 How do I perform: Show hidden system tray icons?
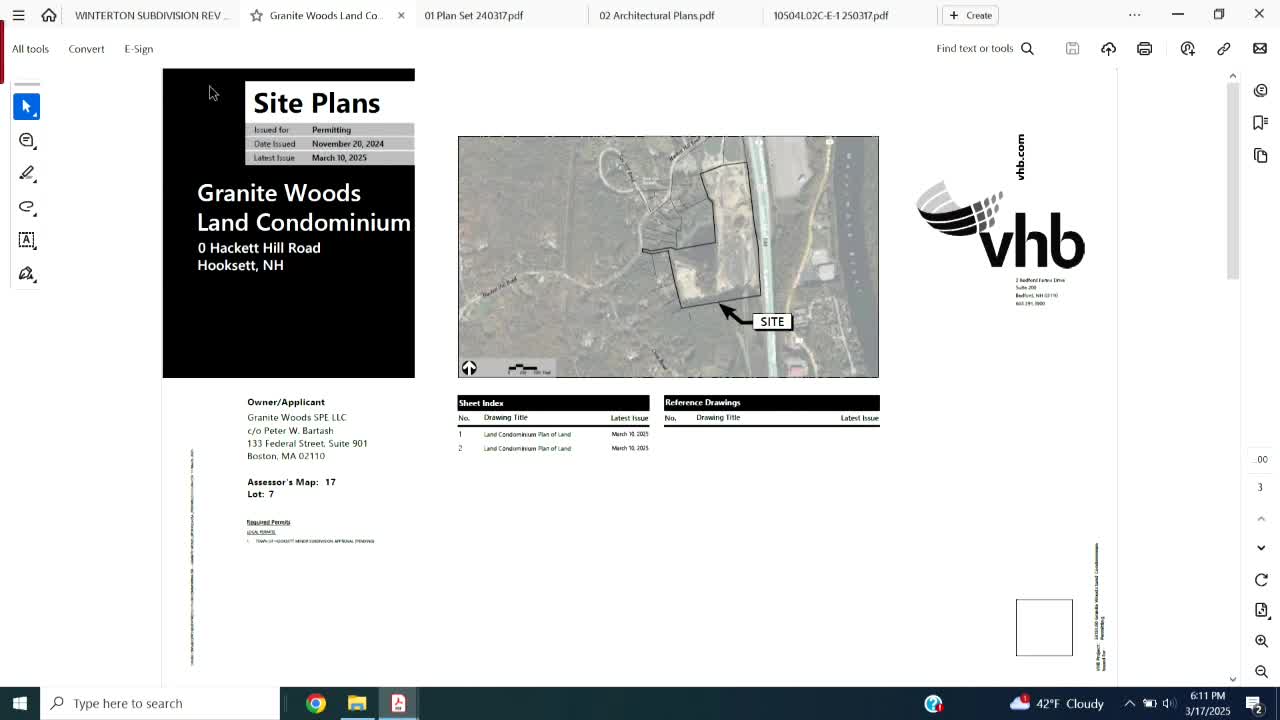coord(1129,703)
